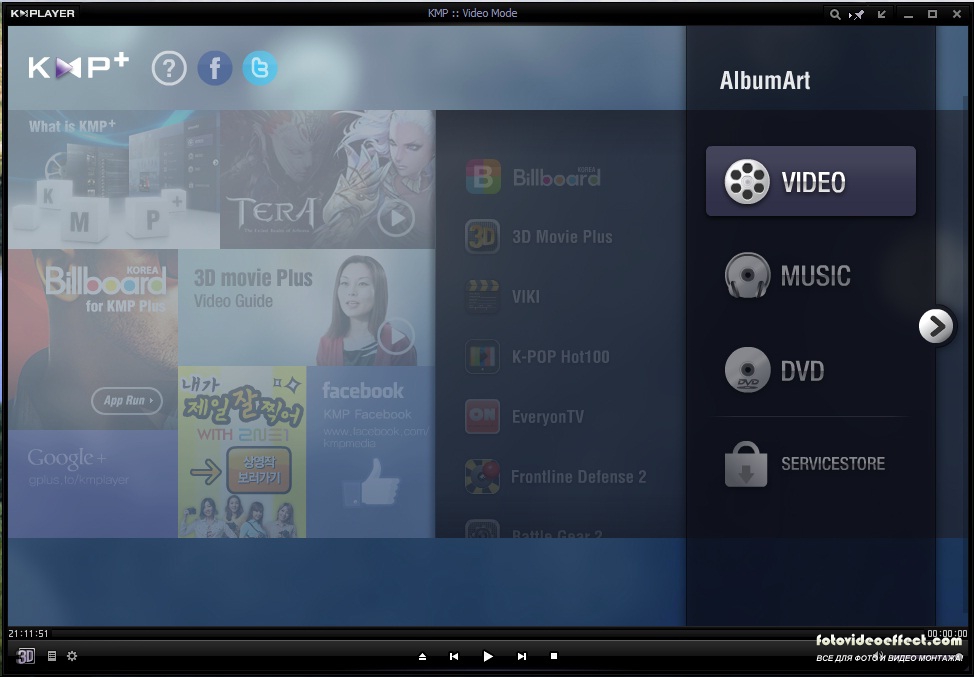This screenshot has width=974, height=677.
Task: Open the Google+ kmplayer tile
Action: point(93,484)
